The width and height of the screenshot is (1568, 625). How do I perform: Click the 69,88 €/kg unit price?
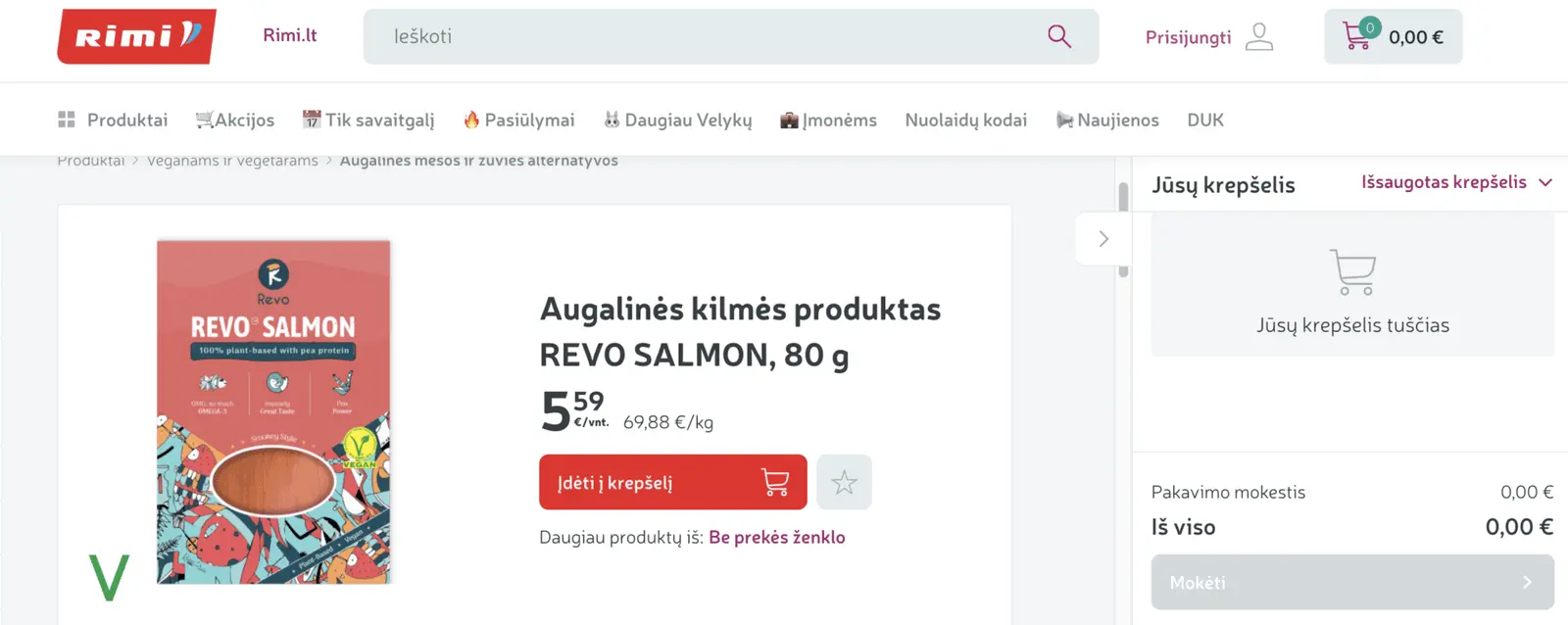(x=668, y=422)
